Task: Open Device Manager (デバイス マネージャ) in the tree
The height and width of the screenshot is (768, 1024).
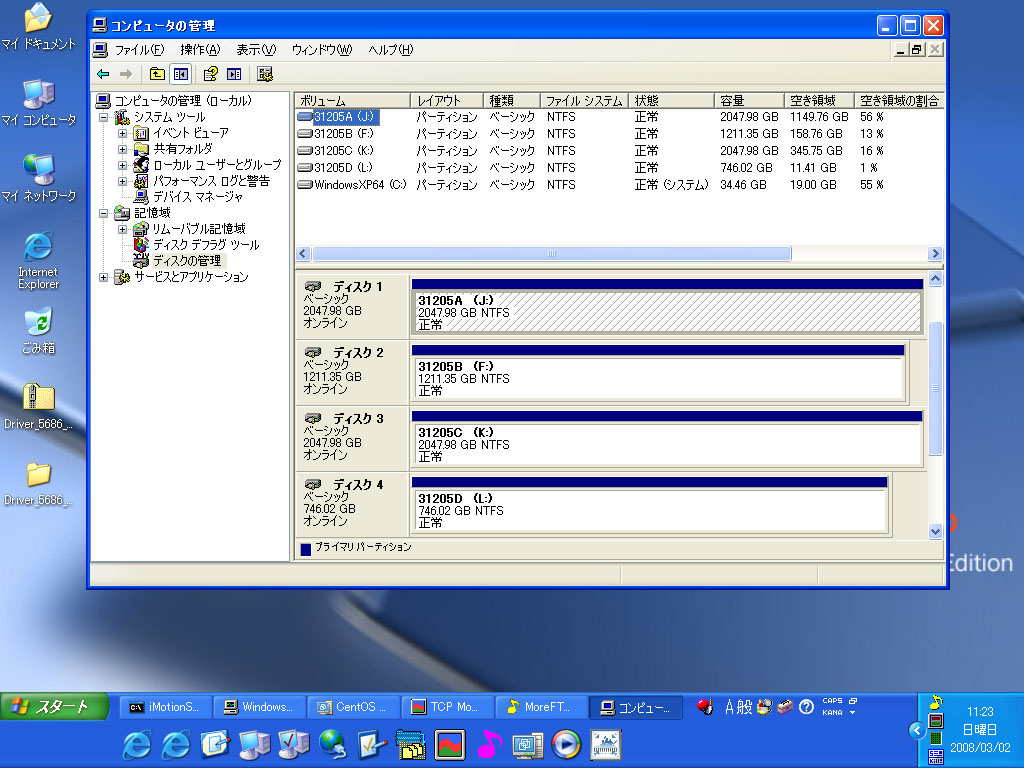Action: 197,197
